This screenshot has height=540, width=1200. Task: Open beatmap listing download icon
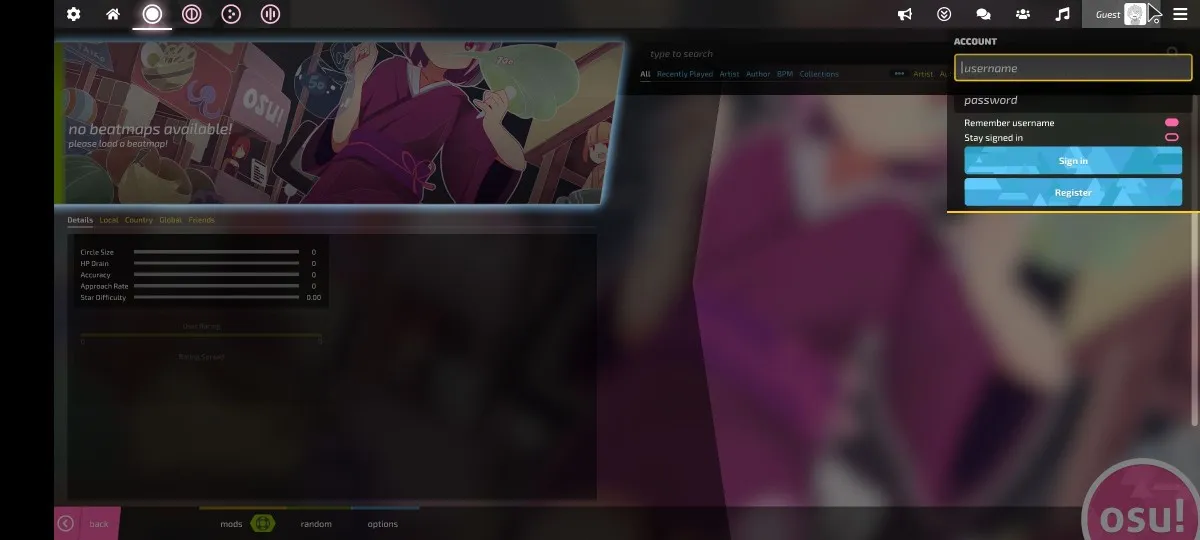pyautogui.click(x=944, y=14)
